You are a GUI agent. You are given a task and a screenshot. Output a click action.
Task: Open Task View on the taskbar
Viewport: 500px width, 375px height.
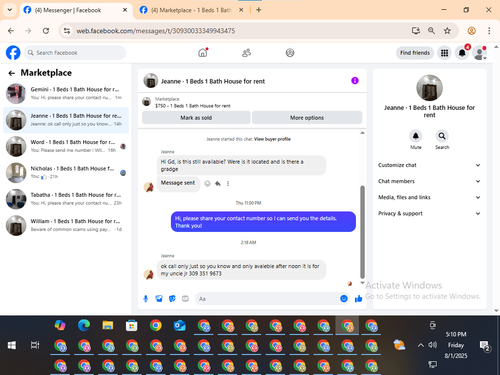(35, 345)
